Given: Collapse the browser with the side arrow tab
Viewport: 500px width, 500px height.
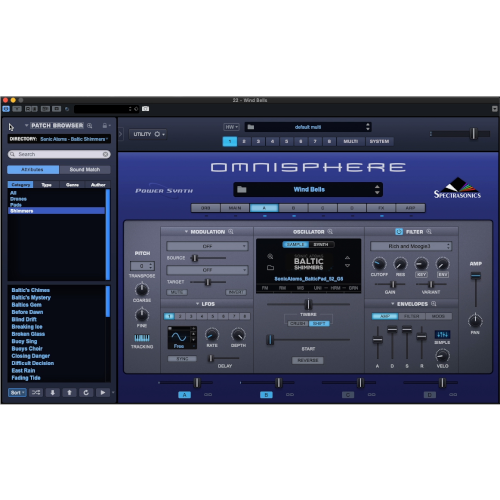Looking at the screenshot, I should (120, 134).
